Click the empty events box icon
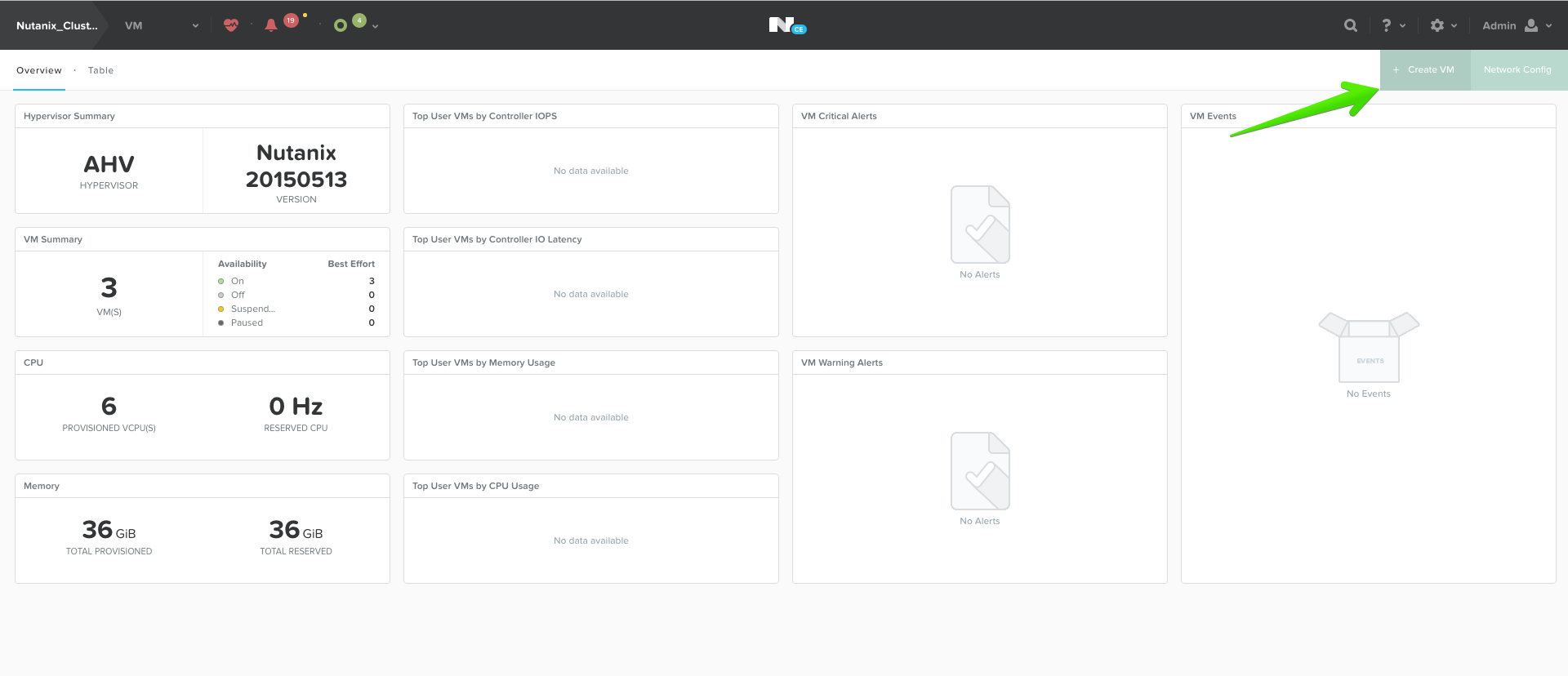 point(1369,347)
